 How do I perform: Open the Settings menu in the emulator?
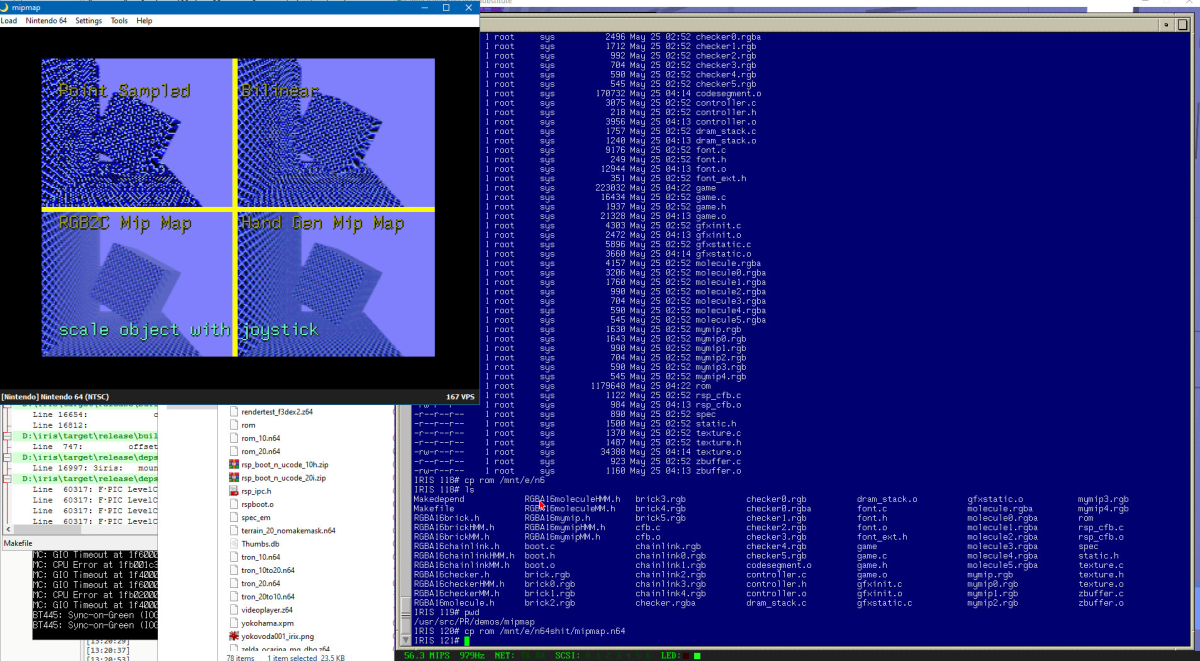88,20
